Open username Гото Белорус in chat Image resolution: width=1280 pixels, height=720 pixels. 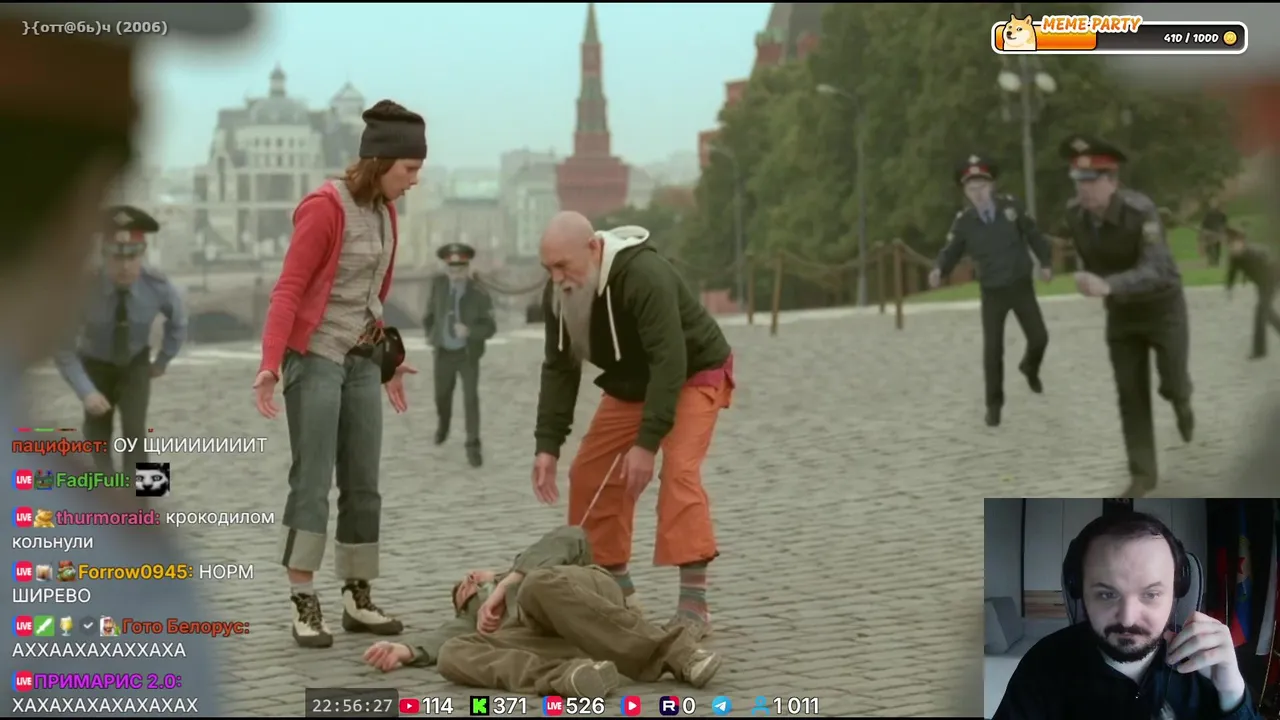(x=185, y=626)
